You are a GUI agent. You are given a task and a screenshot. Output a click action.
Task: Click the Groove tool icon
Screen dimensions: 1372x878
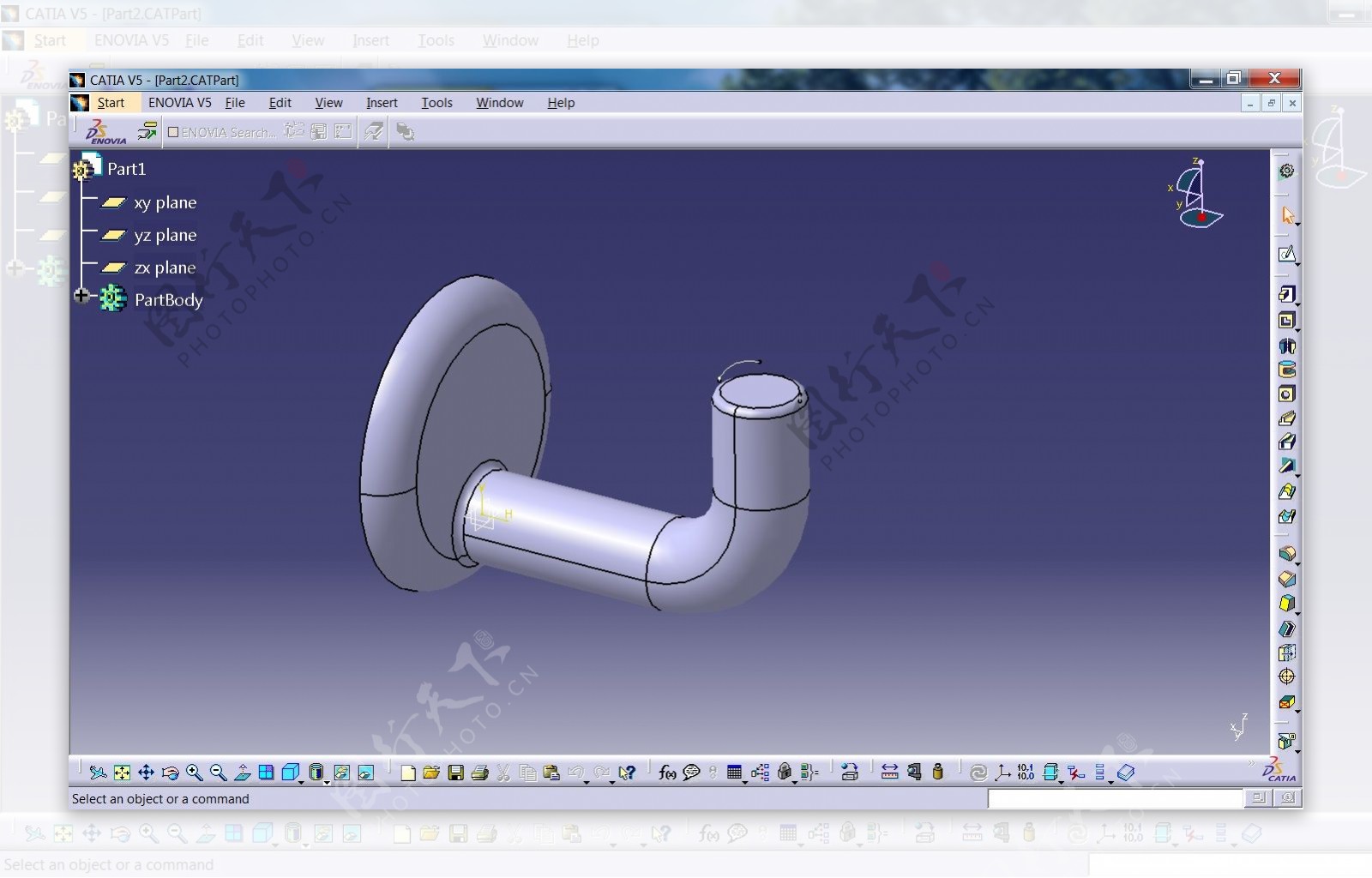point(1287,370)
